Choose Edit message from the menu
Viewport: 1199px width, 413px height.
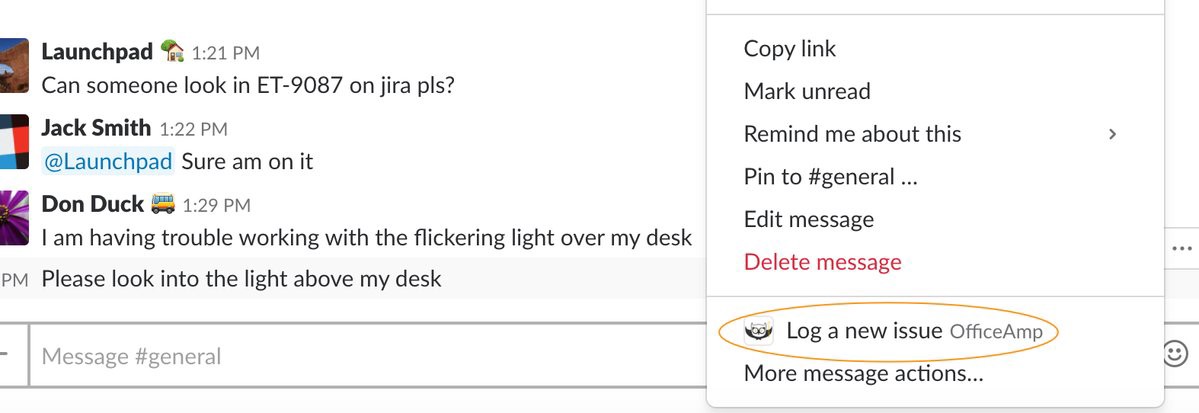pyautogui.click(x=808, y=220)
